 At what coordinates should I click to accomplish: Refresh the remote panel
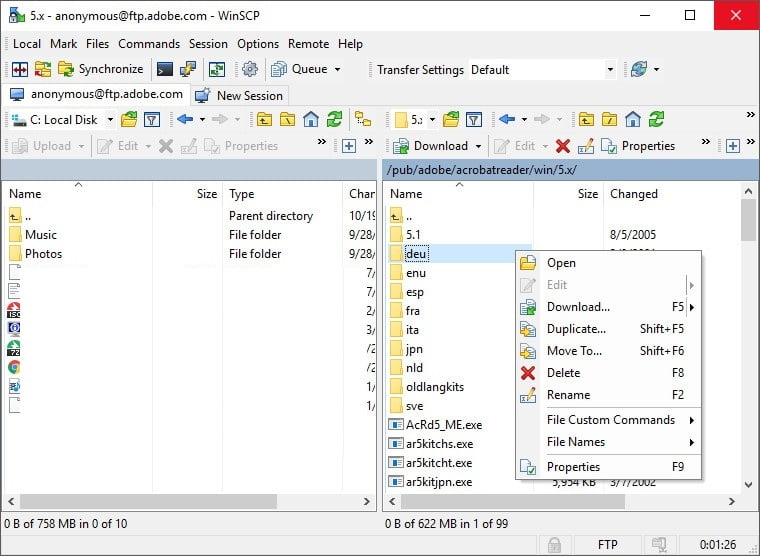click(656, 119)
